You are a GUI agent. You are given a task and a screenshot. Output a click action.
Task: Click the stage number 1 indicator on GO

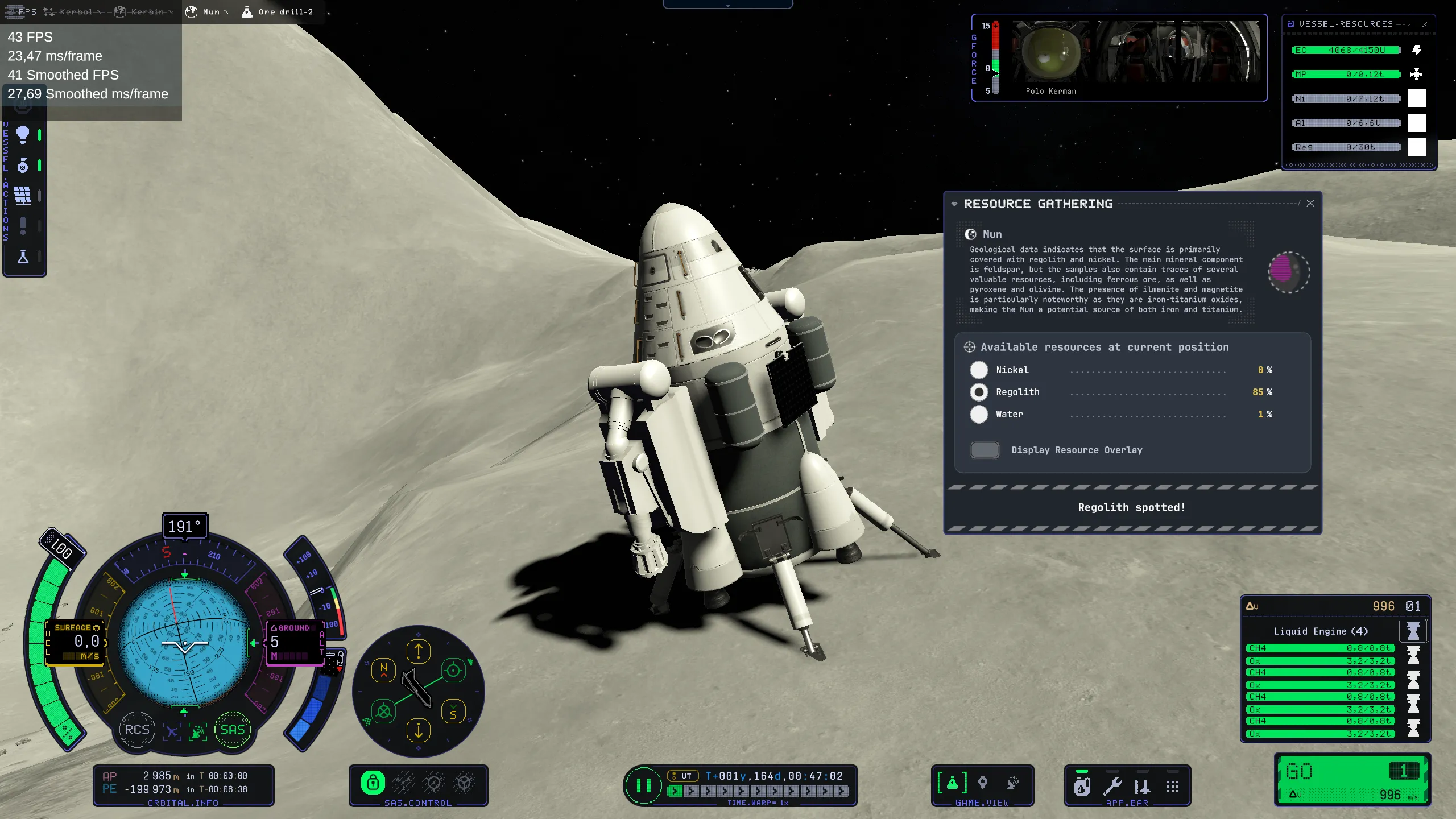[x=1404, y=771]
